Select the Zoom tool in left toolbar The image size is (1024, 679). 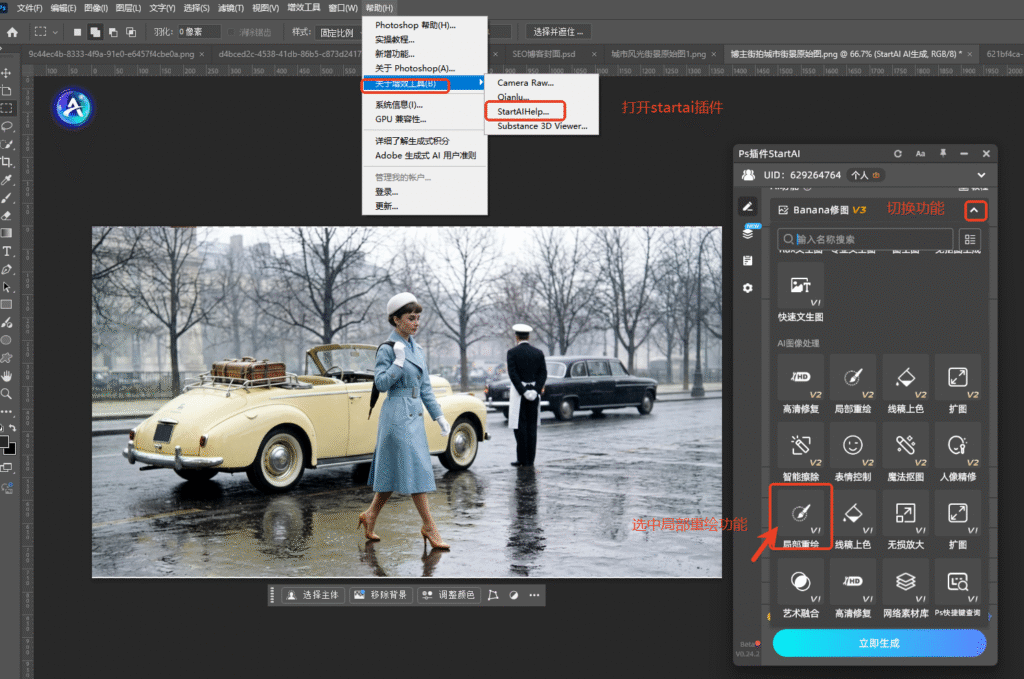7,394
